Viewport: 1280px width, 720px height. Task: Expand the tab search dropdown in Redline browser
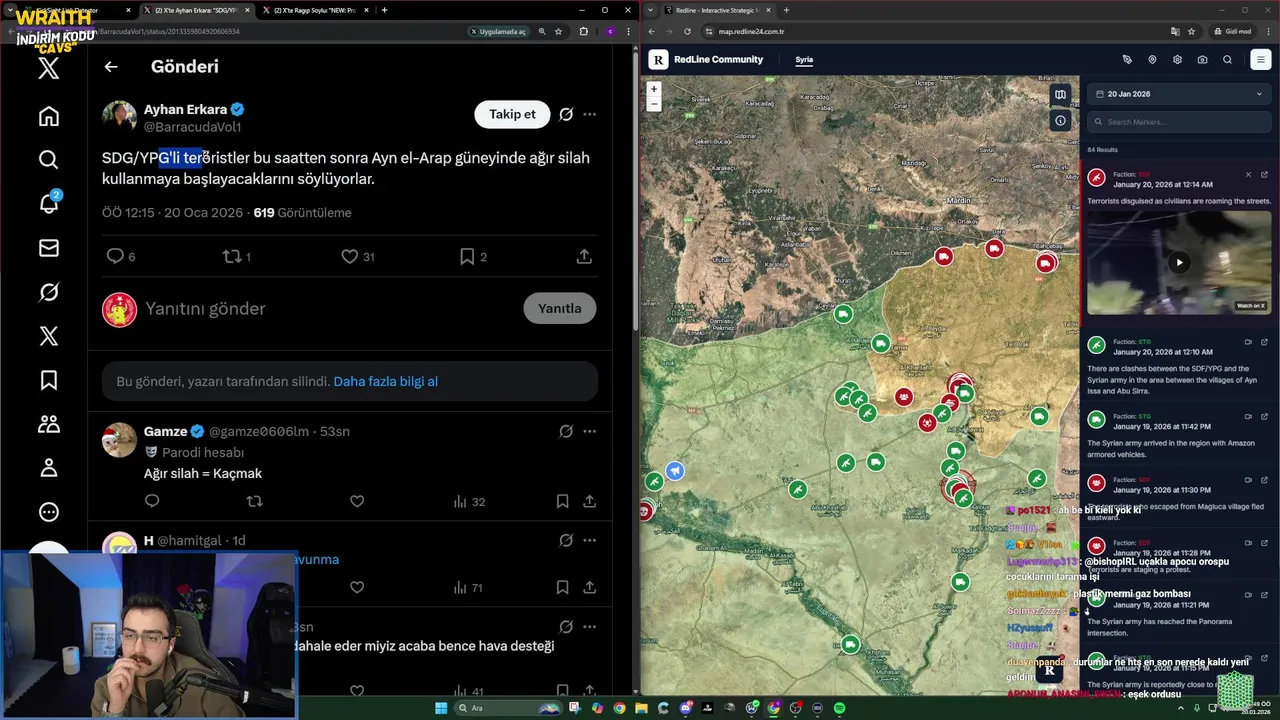pyautogui.click(x=650, y=10)
